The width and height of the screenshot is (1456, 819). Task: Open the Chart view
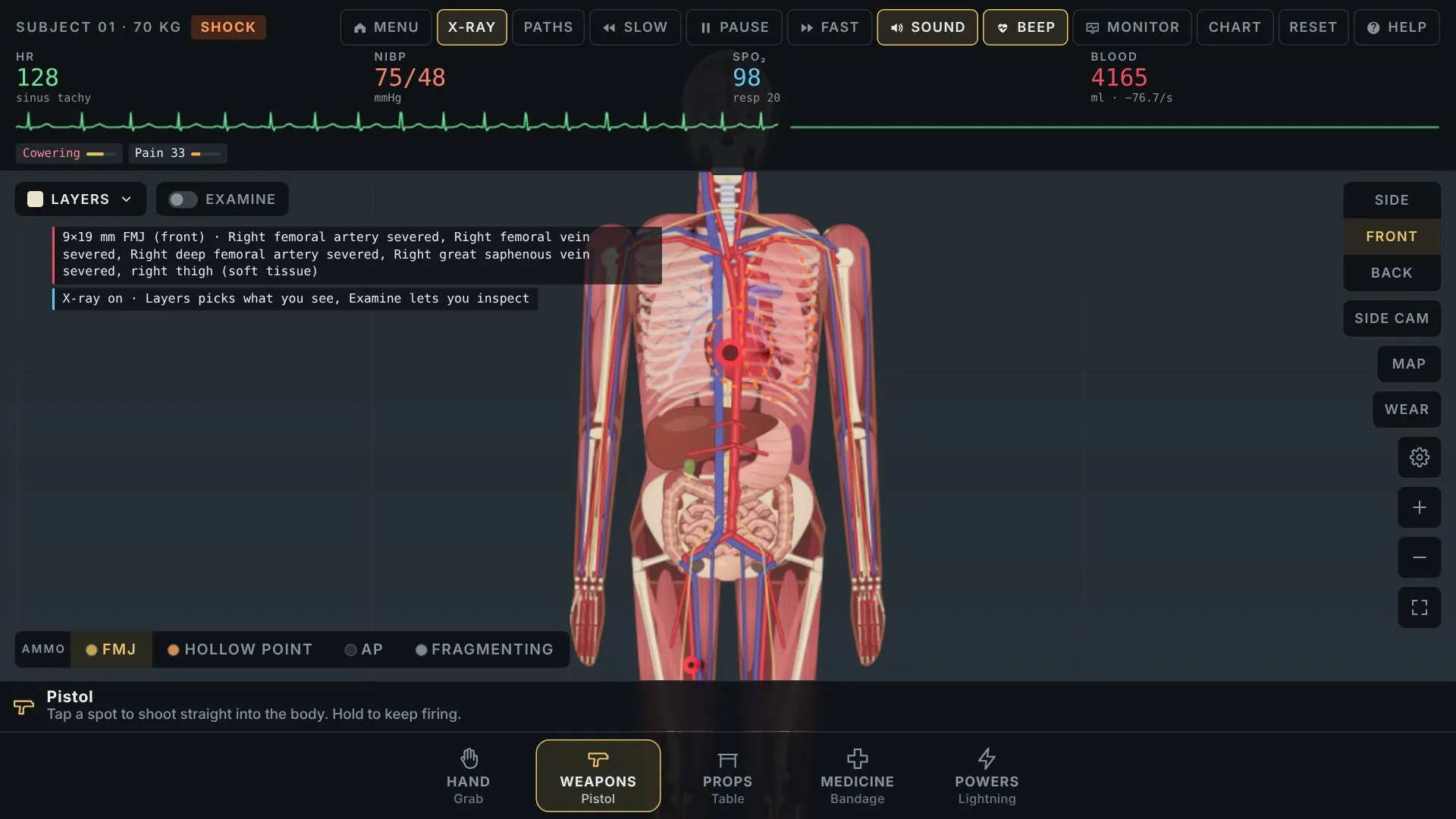(1235, 27)
